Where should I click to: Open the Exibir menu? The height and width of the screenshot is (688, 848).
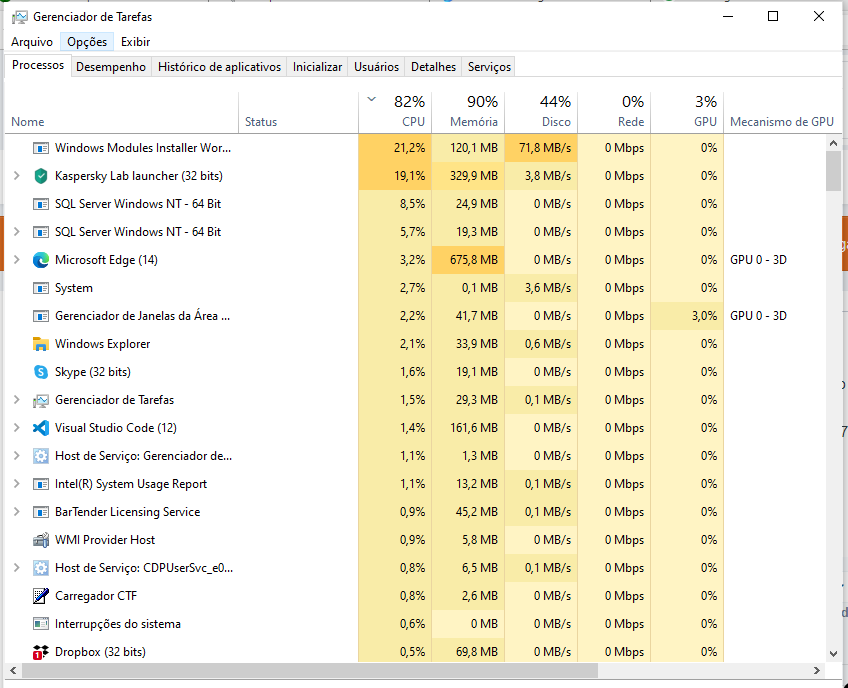pyautogui.click(x=135, y=42)
